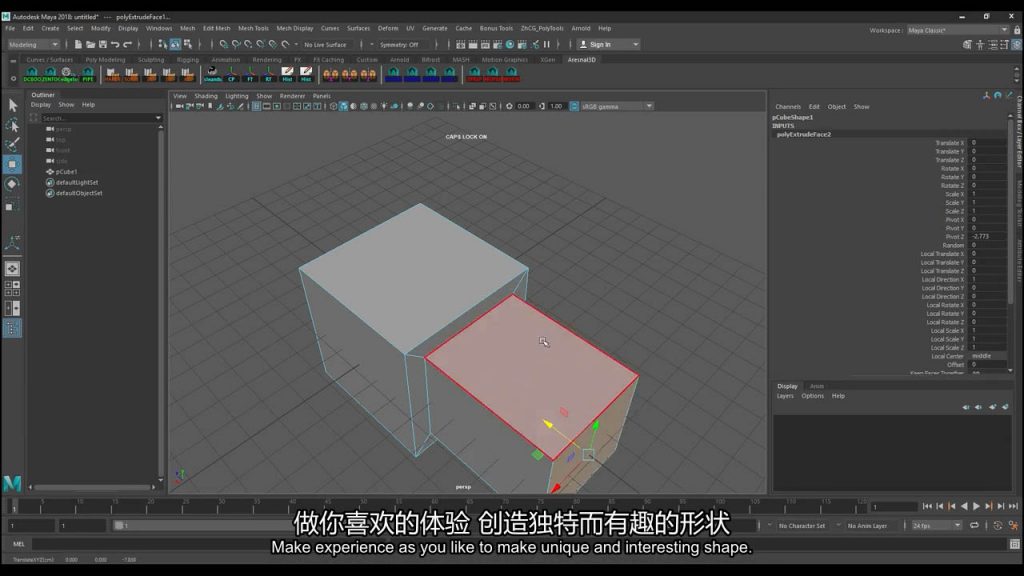Viewport: 1024px width, 576px height.
Task: Open the 24 fps frame rate dropdown
Action: (x=936, y=526)
